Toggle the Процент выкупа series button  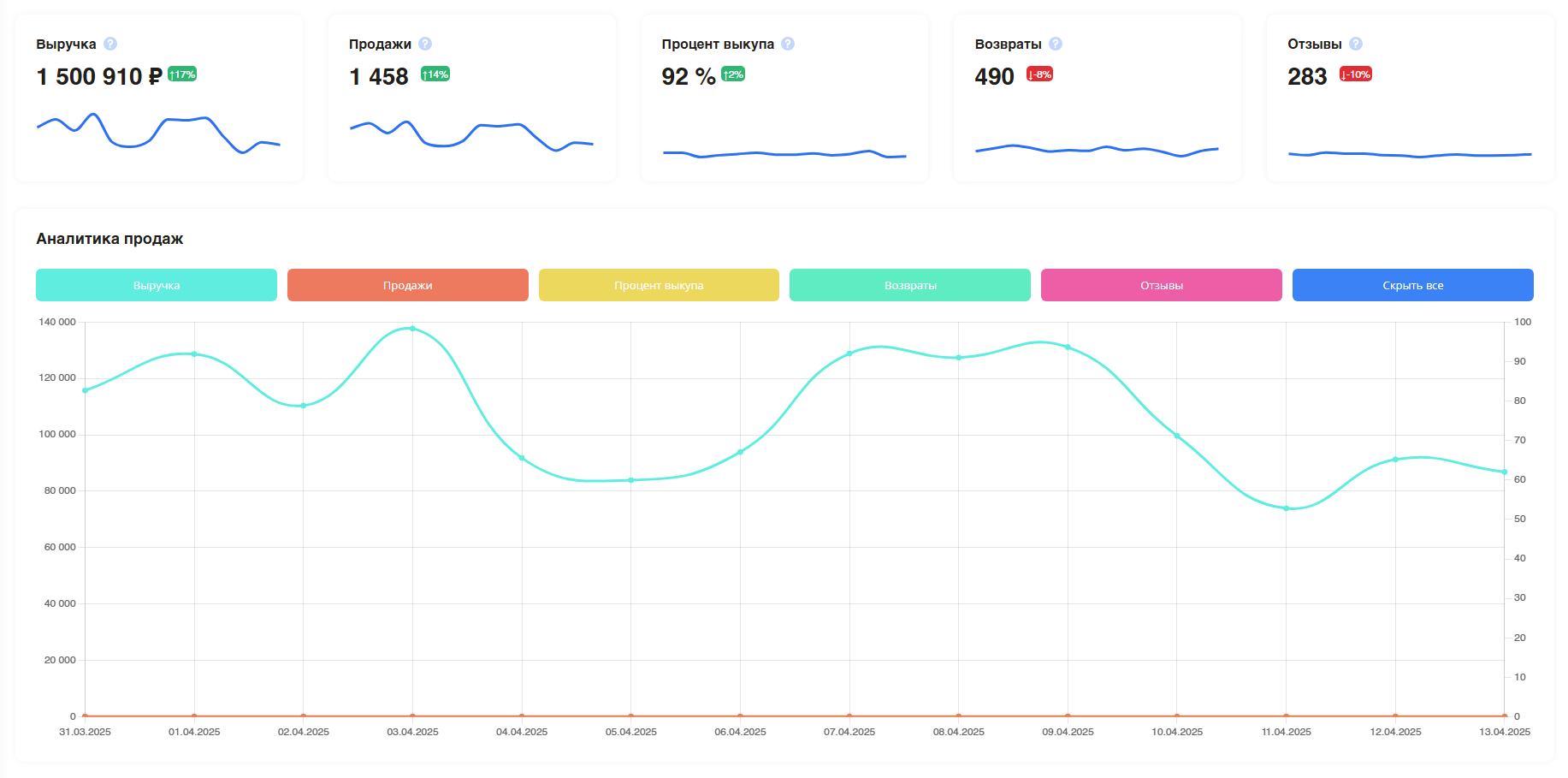[x=659, y=285]
